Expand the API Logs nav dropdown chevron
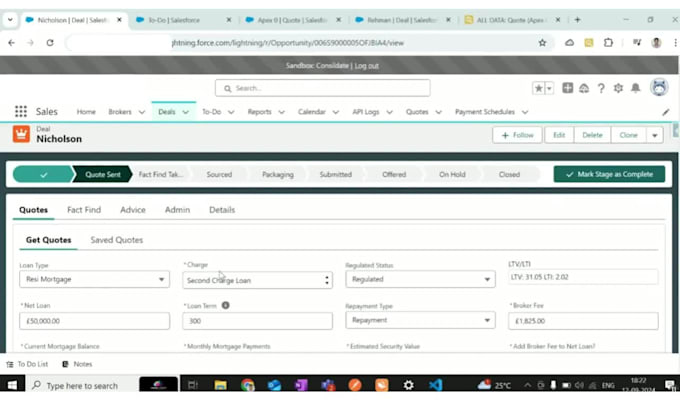 389,112
